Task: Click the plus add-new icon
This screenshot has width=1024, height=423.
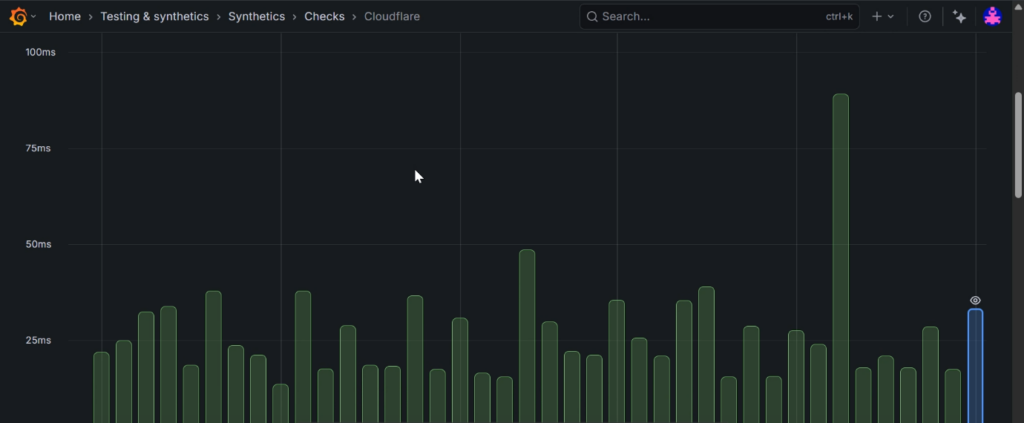Action: (877, 16)
